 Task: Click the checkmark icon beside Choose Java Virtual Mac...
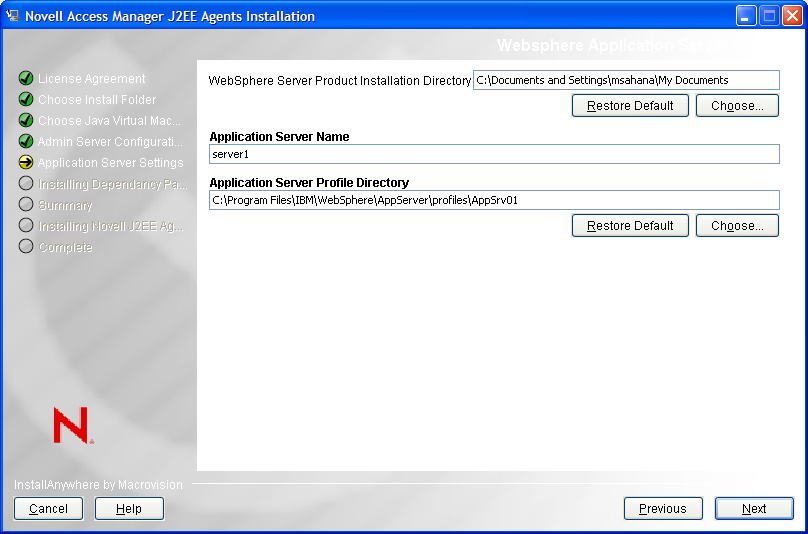pyautogui.click(x=26, y=121)
